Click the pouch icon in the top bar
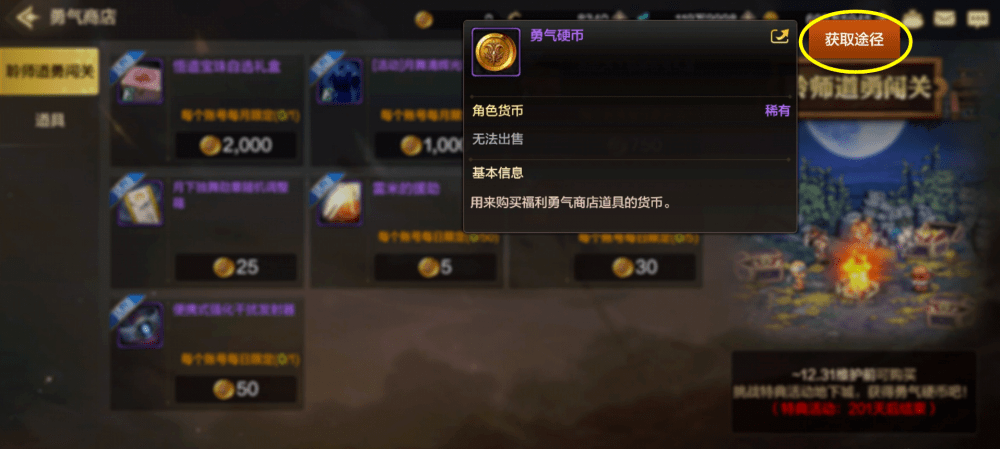This screenshot has height=449, width=1000. tap(913, 18)
